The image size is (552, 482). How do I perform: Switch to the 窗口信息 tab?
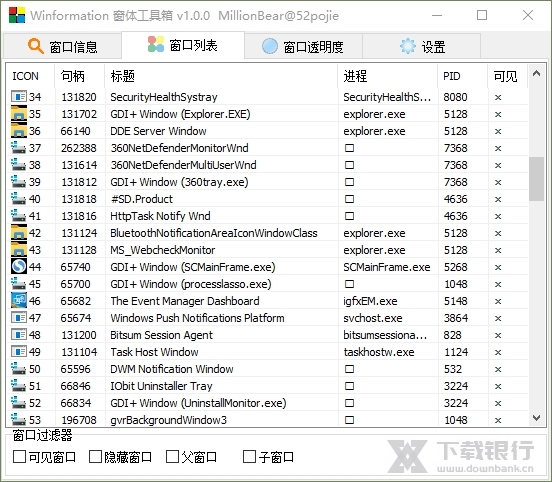click(x=62, y=46)
